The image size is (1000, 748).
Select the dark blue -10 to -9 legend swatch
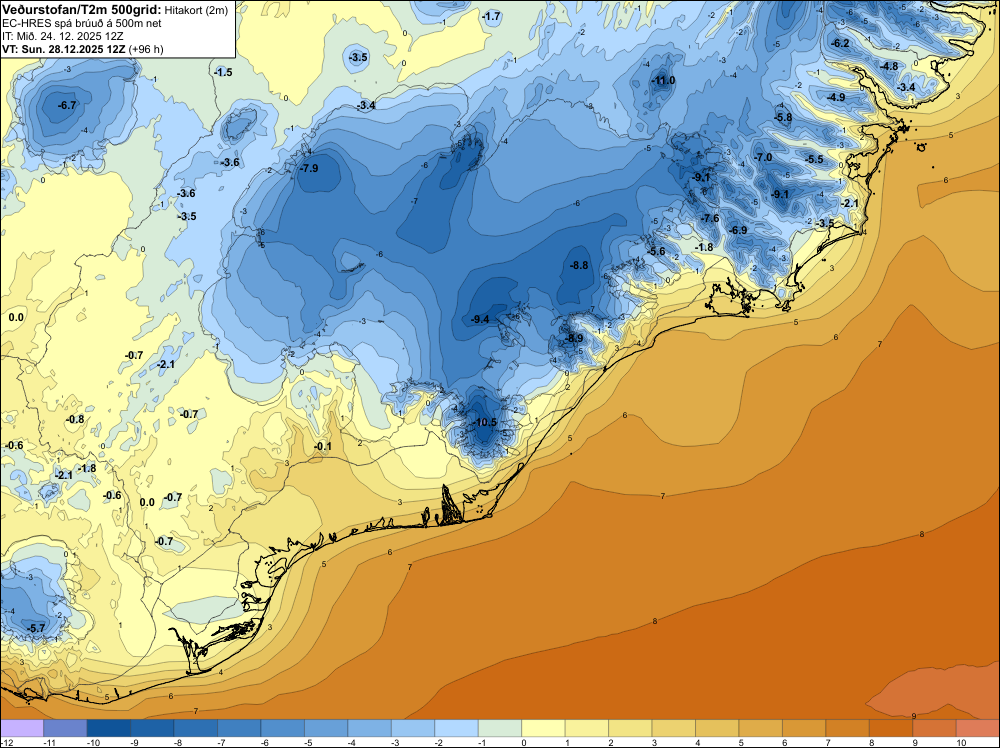[108, 728]
